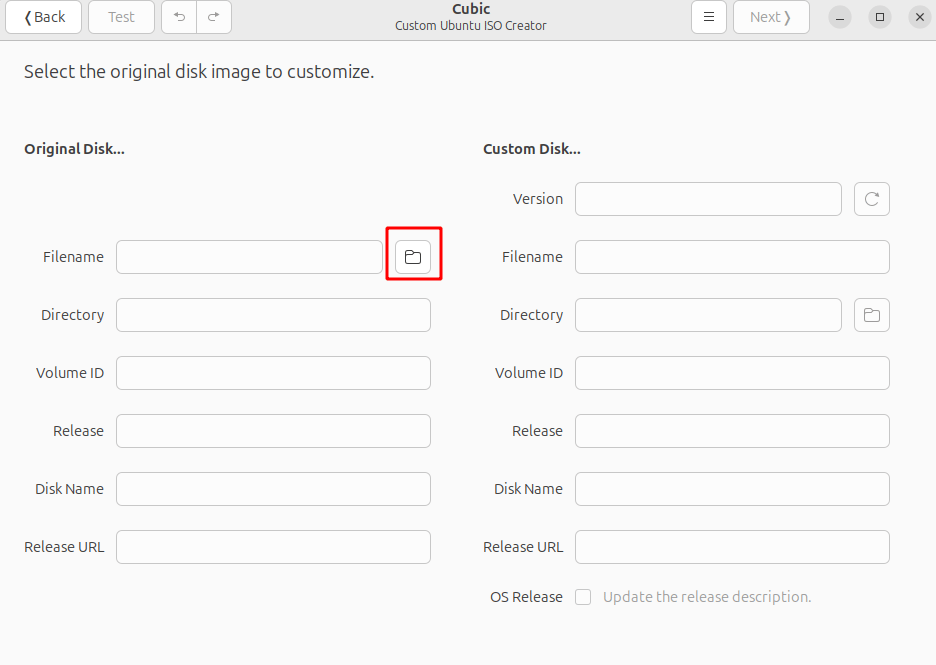
Task: Click the Test button
Action: [121, 17]
